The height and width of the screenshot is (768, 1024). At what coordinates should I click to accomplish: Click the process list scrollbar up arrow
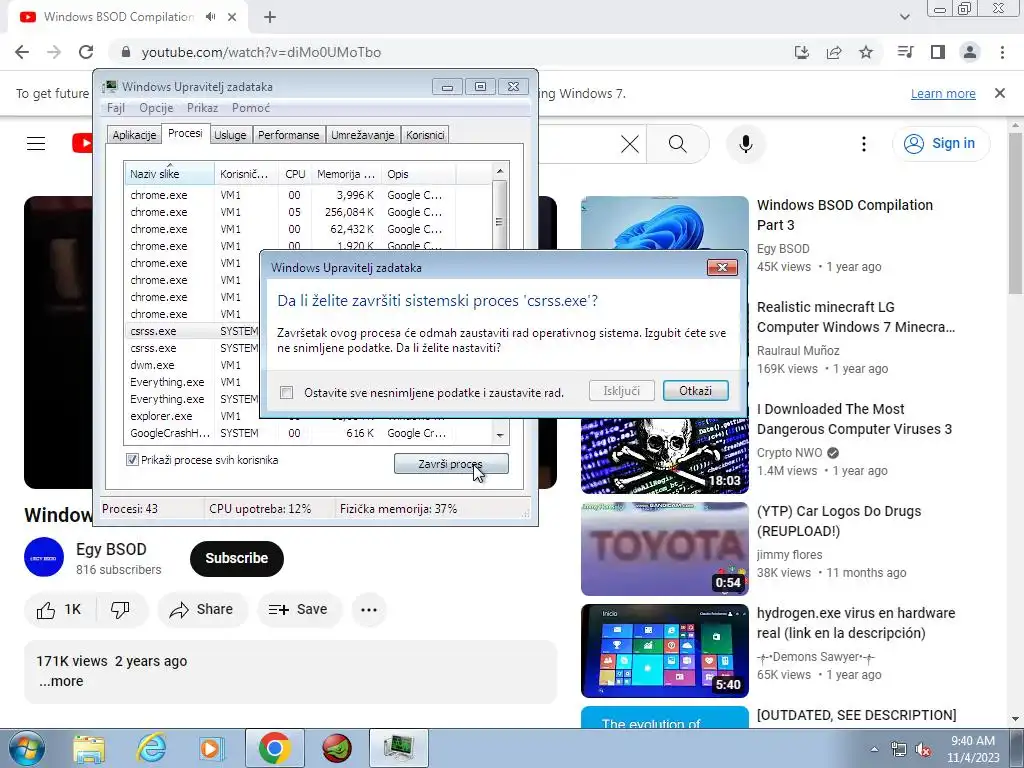click(500, 171)
